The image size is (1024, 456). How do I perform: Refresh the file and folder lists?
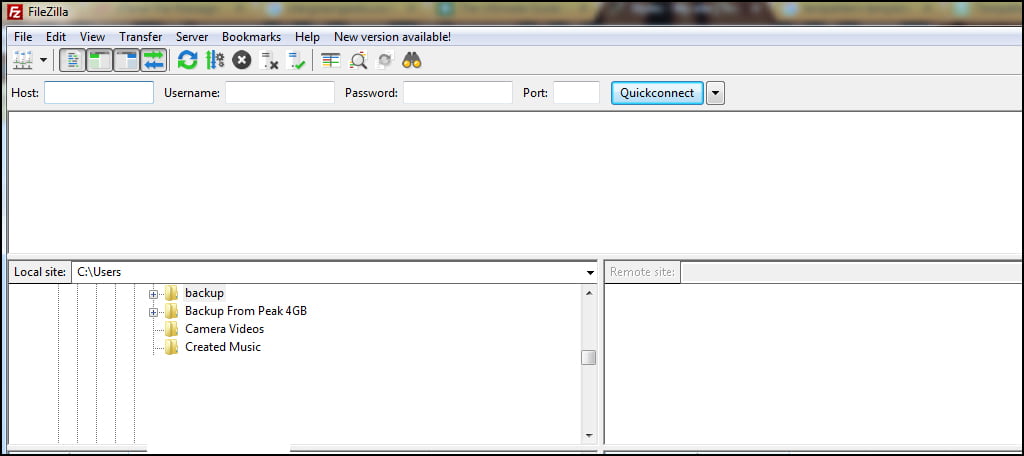(187, 61)
